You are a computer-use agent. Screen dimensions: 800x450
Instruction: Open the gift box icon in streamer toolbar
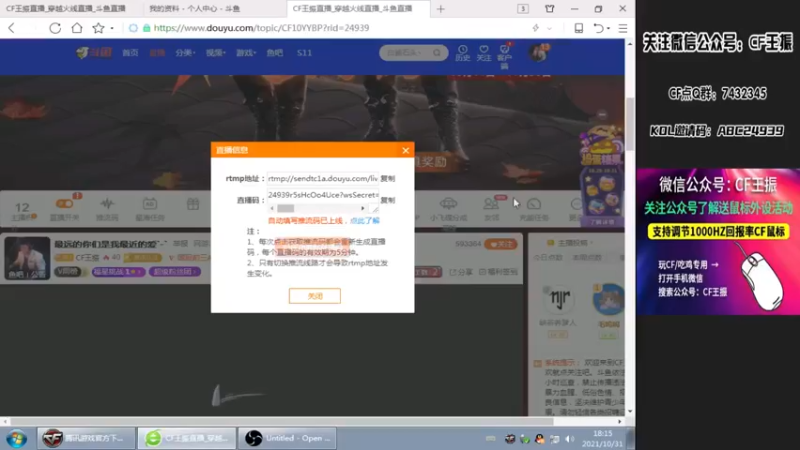point(193,205)
